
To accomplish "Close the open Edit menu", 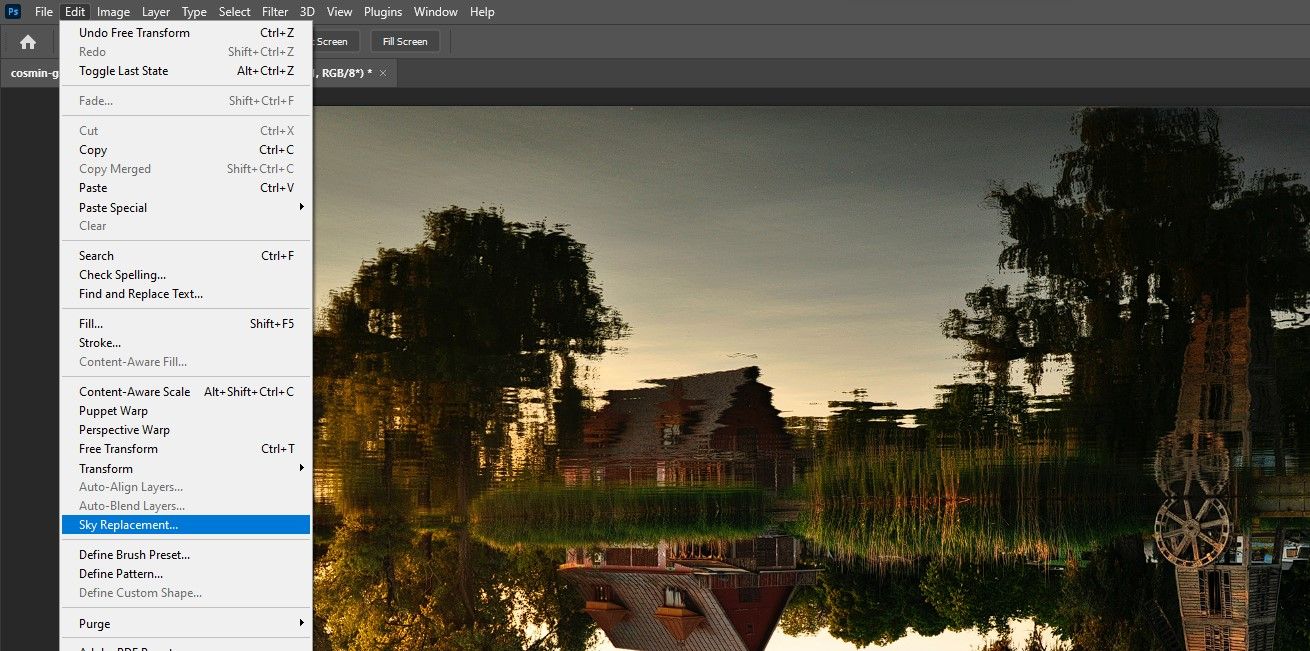I will (75, 12).
